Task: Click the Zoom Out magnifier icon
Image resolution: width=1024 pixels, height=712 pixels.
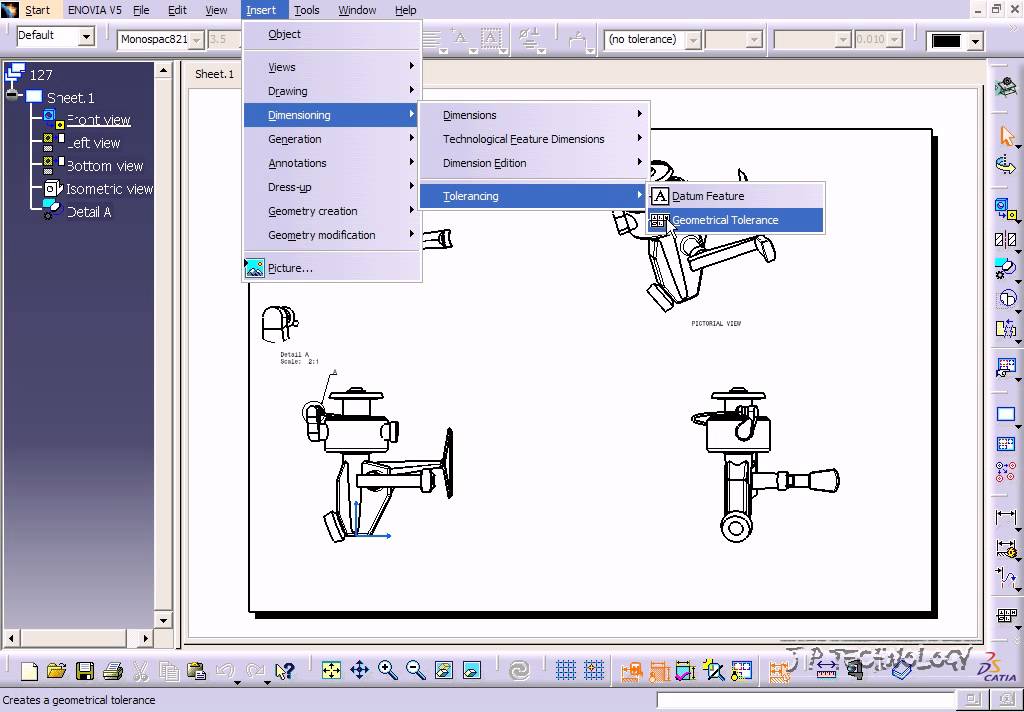Action: (416, 670)
